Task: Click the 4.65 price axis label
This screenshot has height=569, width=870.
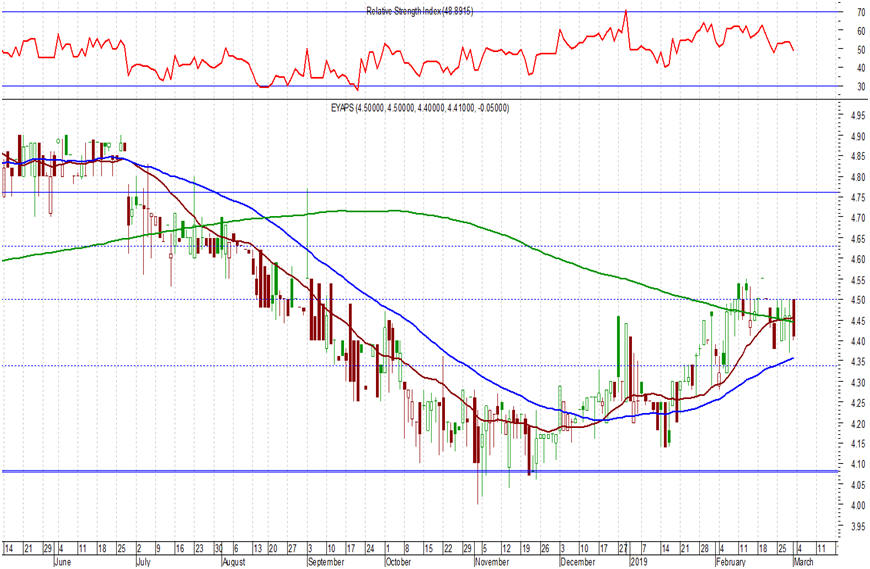Action: [x=858, y=239]
